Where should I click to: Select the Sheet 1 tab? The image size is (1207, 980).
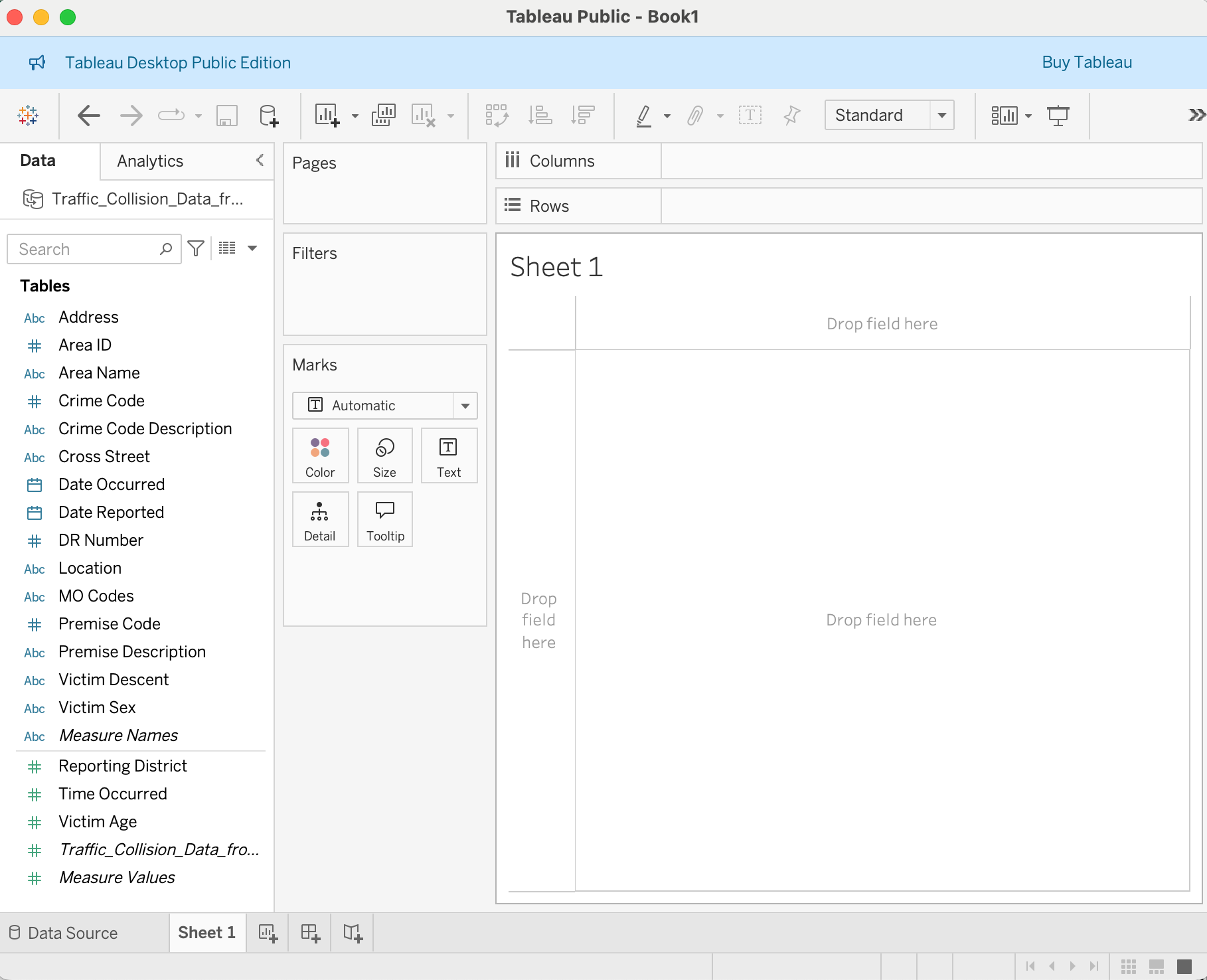[207, 933]
